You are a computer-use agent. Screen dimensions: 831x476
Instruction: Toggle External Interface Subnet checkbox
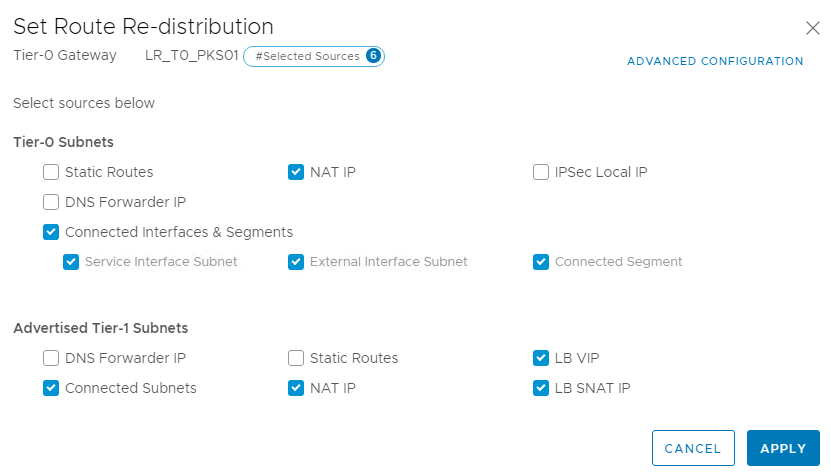click(296, 262)
